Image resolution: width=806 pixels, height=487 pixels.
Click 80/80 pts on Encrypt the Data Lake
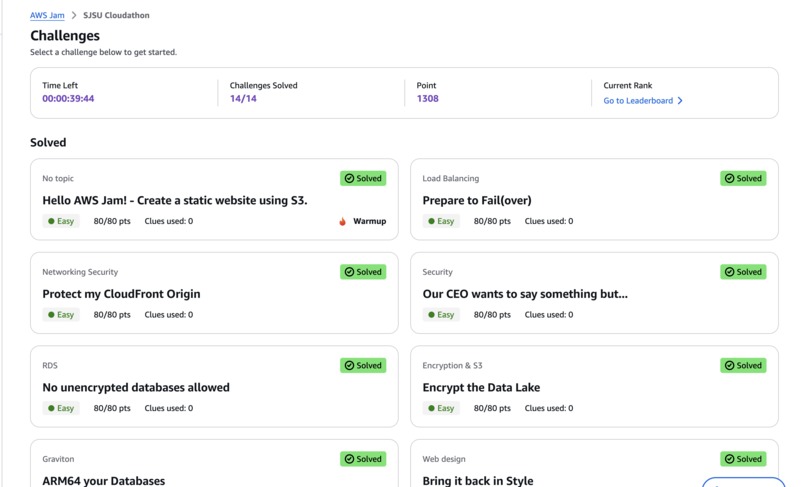click(492, 408)
